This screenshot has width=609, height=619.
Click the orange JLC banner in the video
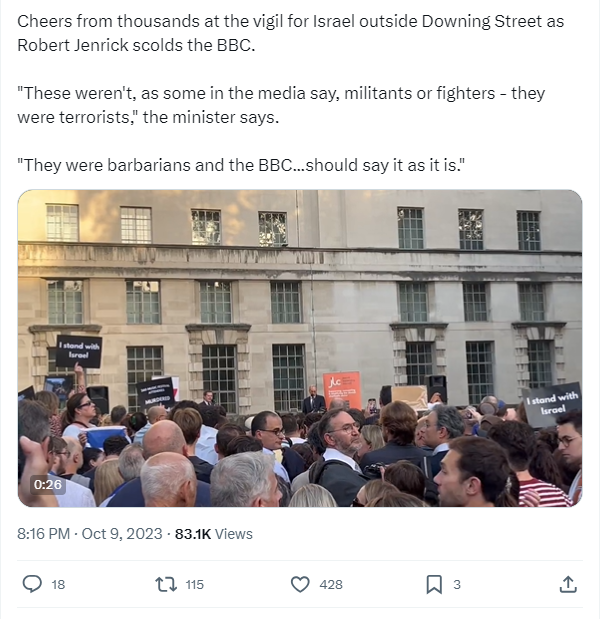click(342, 388)
